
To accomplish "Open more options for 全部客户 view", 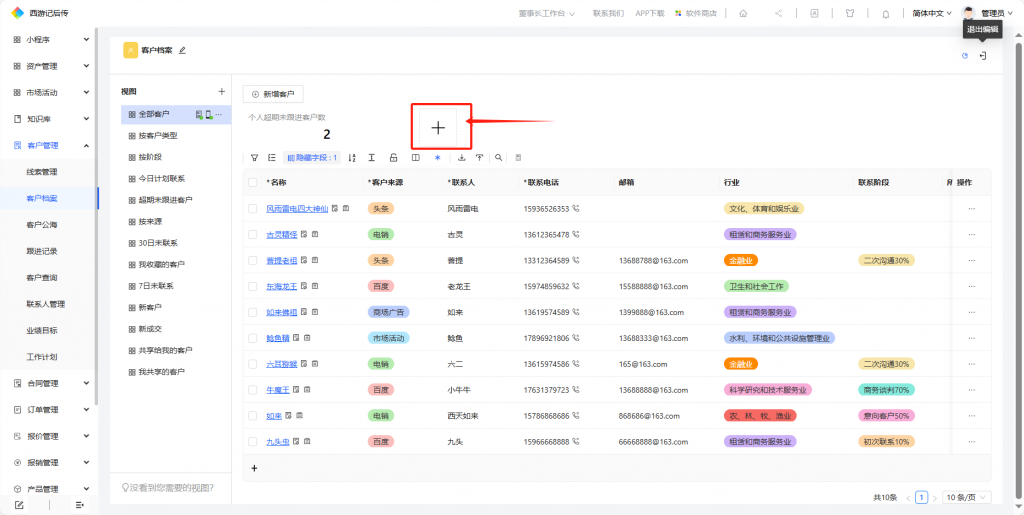I will pos(219,114).
